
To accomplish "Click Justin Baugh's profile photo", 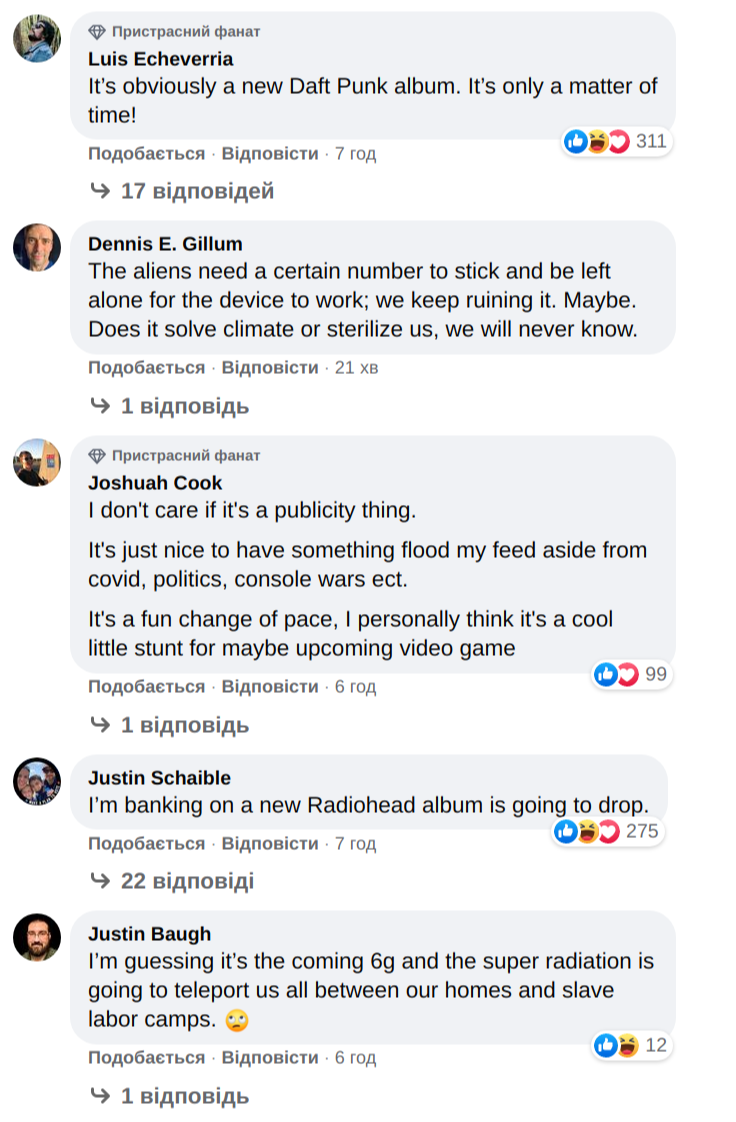I will coord(37,937).
